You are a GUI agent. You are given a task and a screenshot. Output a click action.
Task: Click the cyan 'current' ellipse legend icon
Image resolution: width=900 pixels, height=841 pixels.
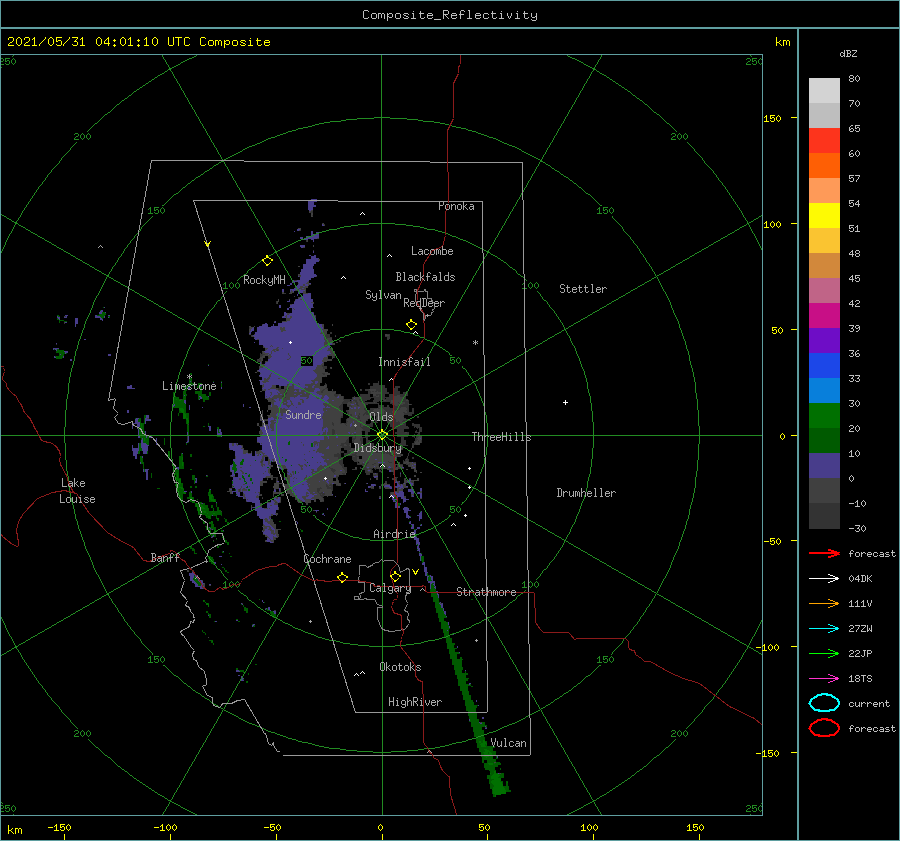[824, 703]
